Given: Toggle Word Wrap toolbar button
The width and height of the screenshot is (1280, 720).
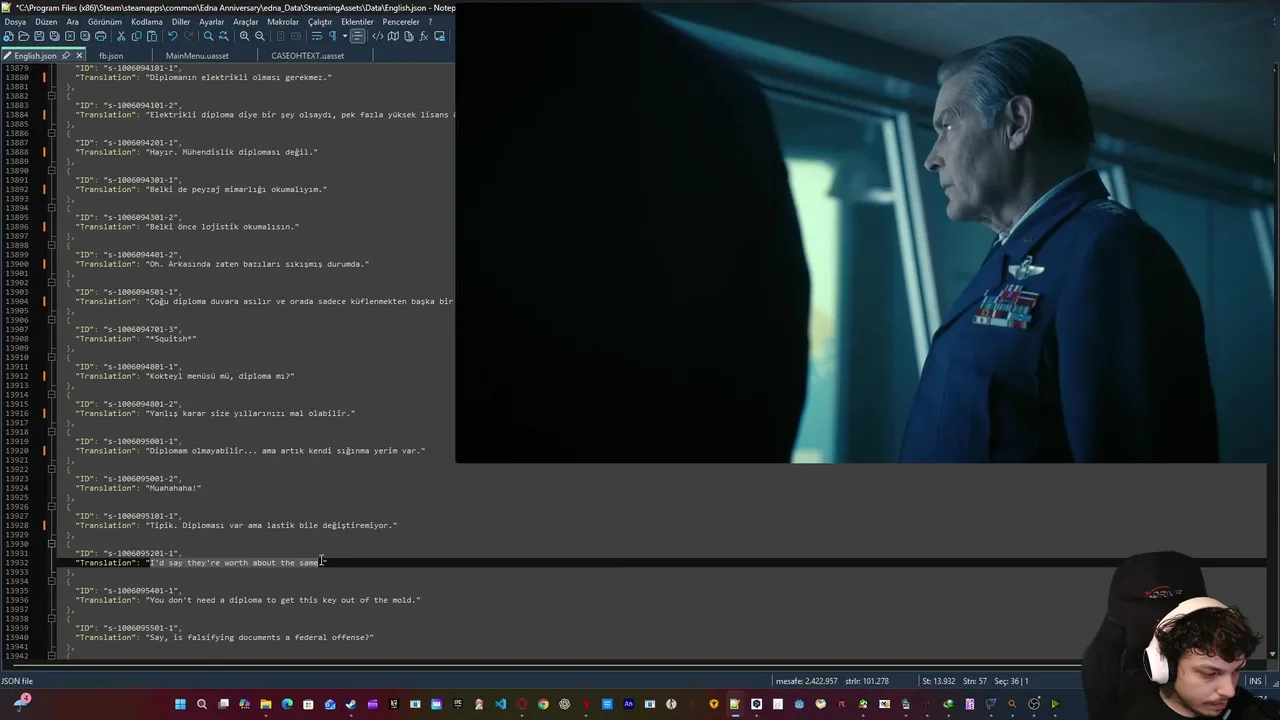Looking at the screenshot, I should tap(316, 36).
